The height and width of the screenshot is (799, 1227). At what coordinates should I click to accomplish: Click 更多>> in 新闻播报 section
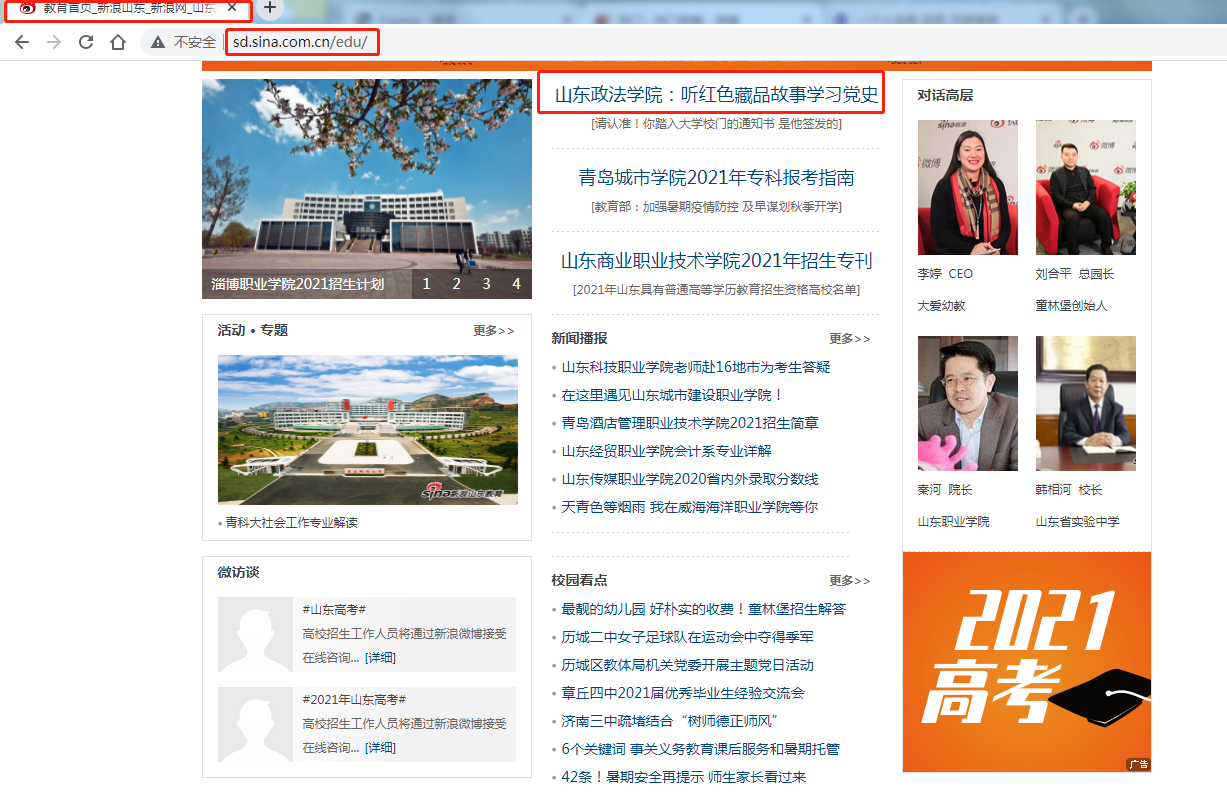tap(850, 339)
